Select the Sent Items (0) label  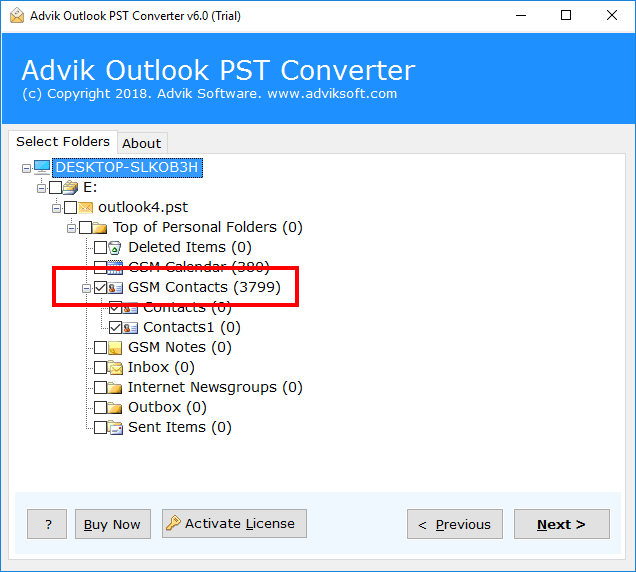[x=180, y=427]
